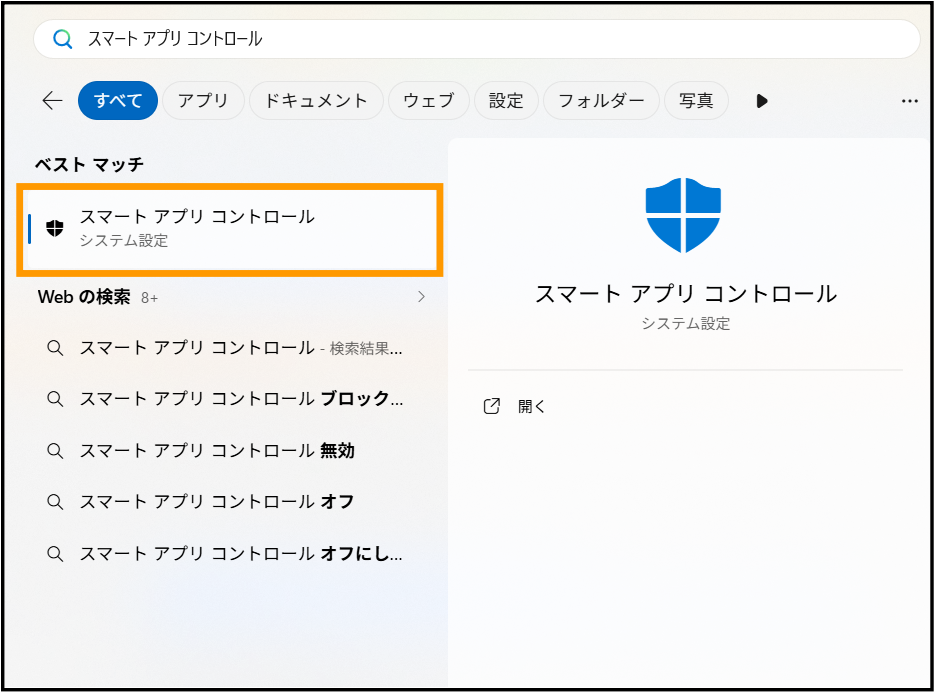Click the search field containing スマート アプリ コントロール
935x692 pixels.
tap(476, 39)
